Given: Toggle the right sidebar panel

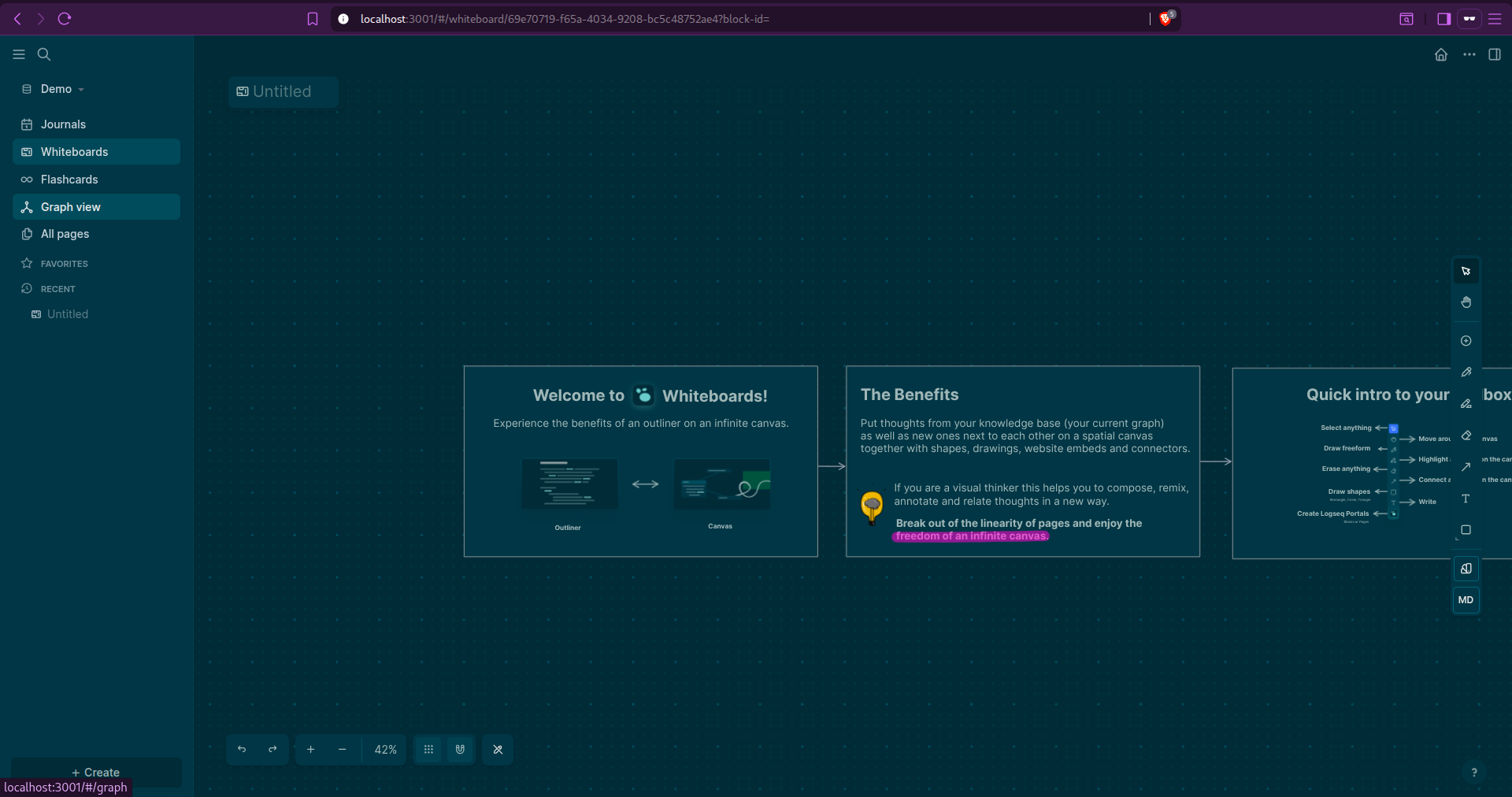Looking at the screenshot, I should point(1495,54).
